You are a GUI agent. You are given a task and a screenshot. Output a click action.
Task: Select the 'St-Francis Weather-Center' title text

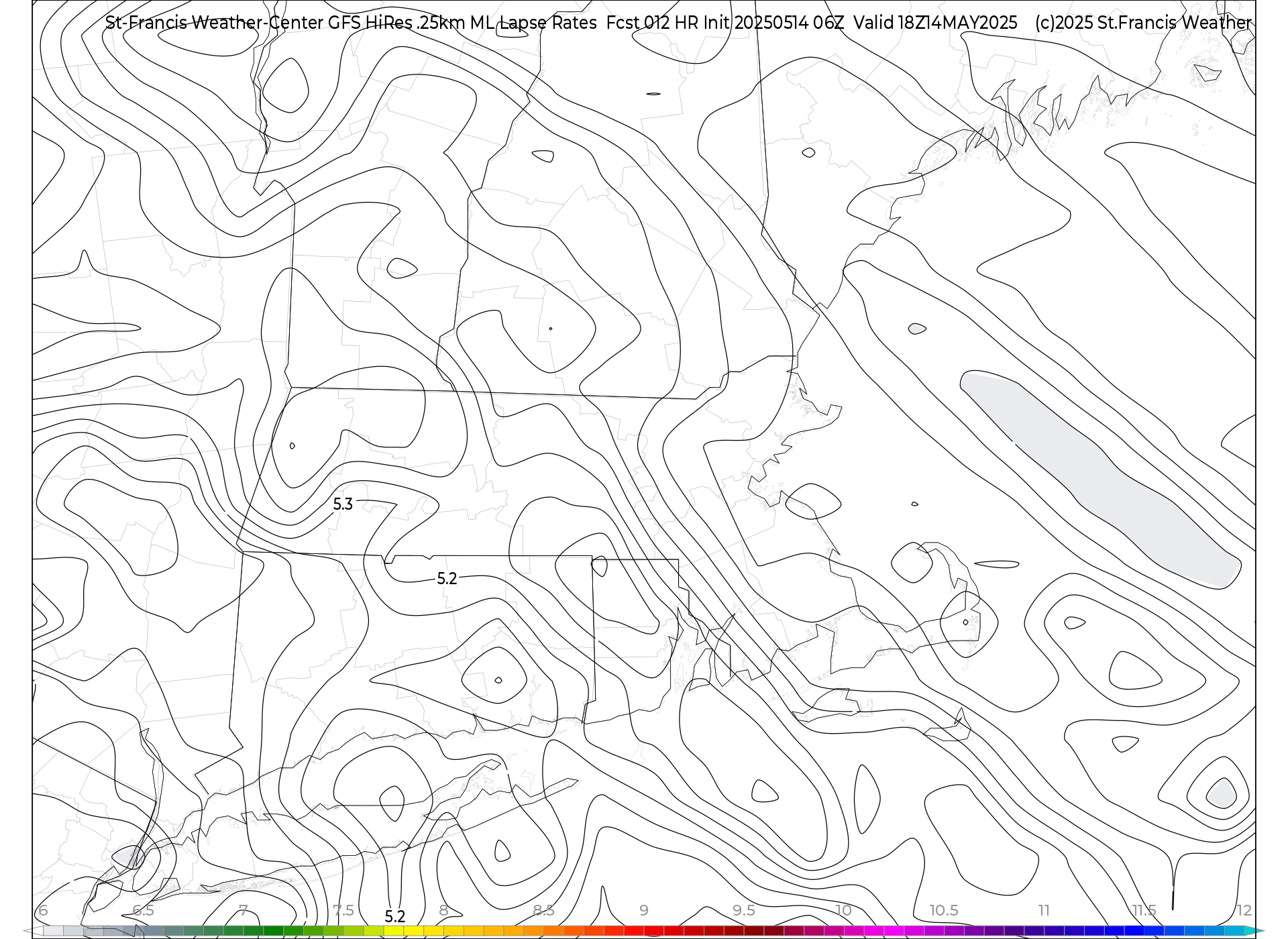coord(214,23)
